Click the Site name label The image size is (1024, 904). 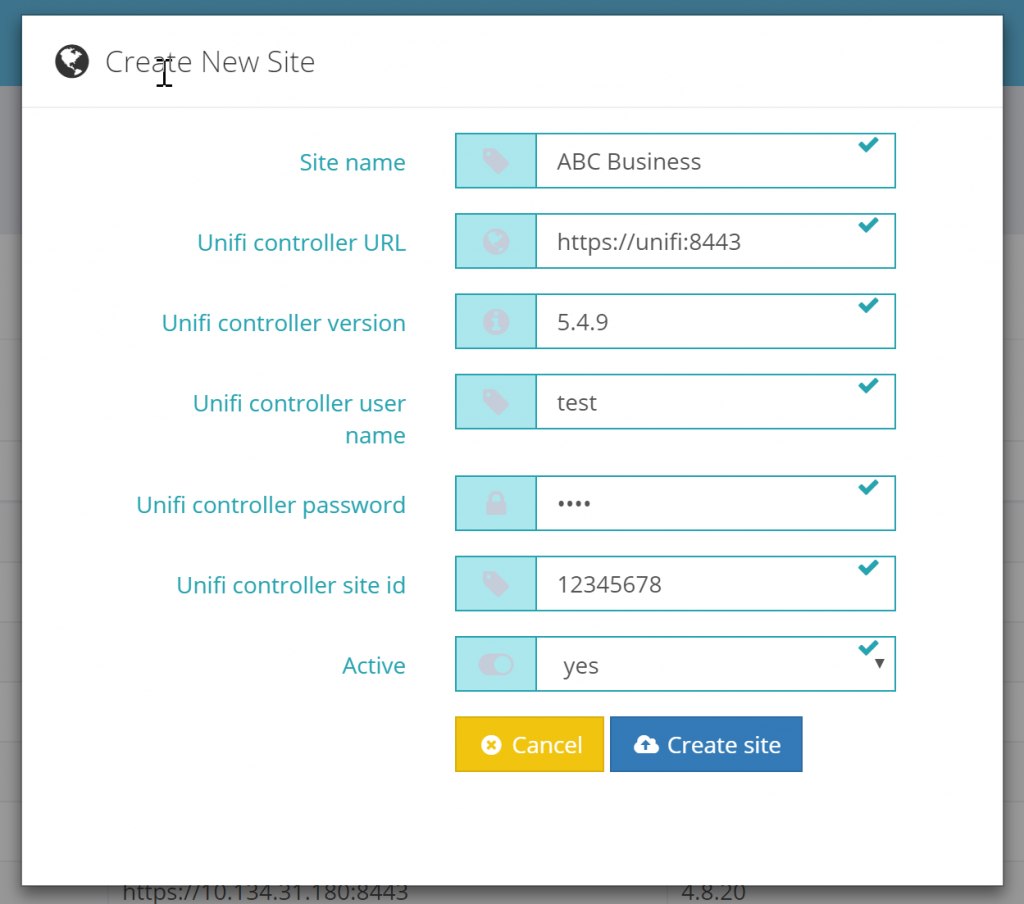(353, 162)
